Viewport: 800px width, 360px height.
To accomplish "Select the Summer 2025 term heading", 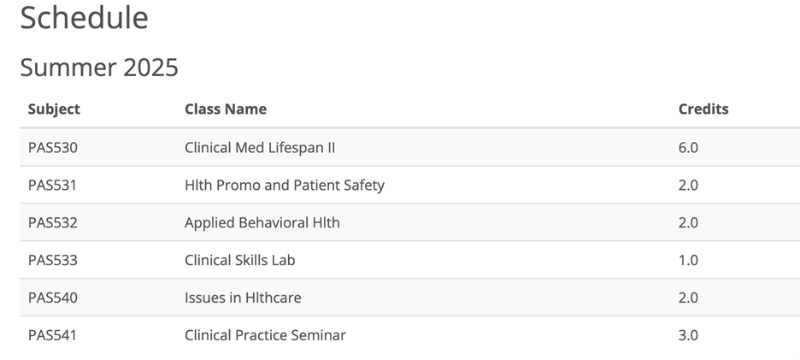I will (99, 67).
